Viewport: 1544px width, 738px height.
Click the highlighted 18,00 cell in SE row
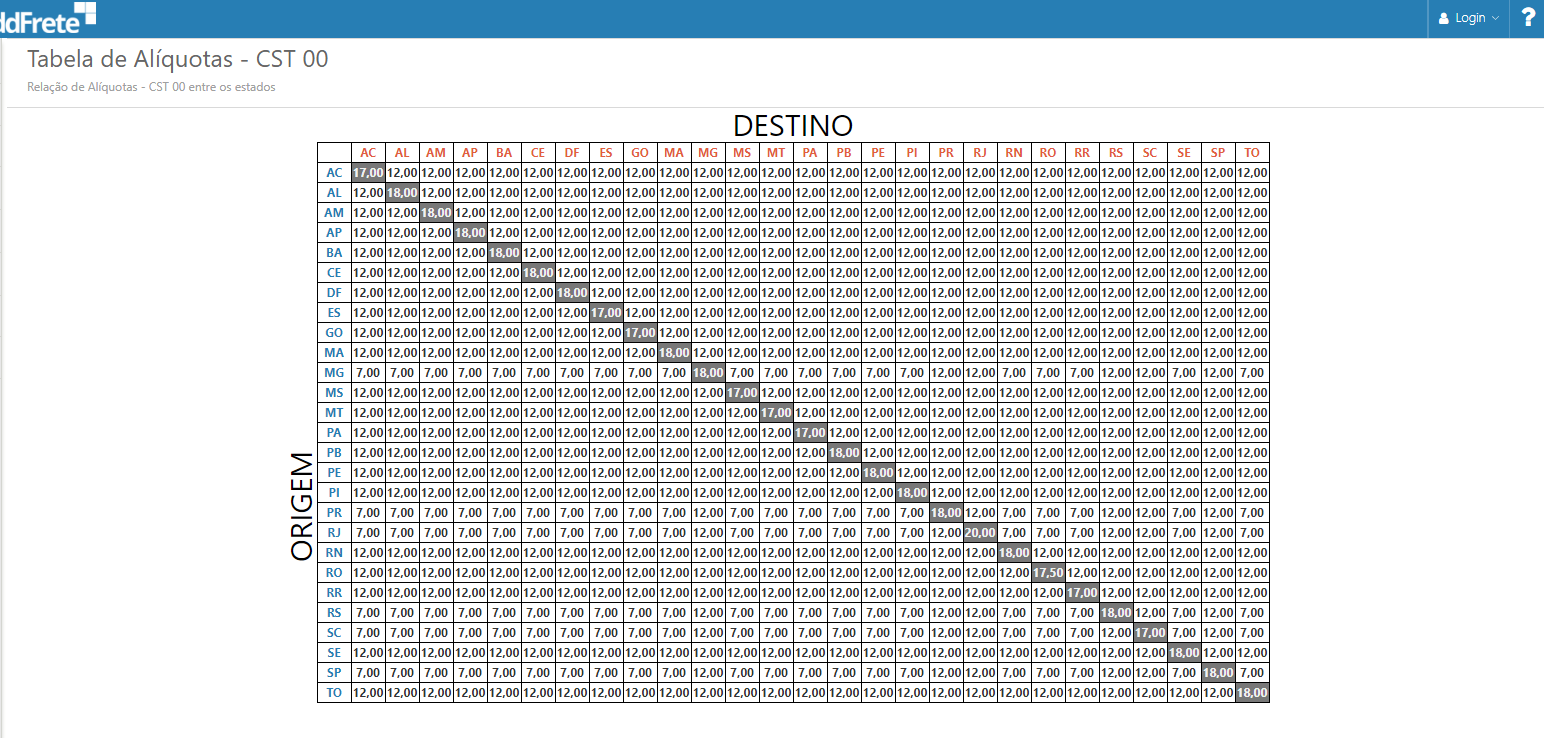(1184, 652)
